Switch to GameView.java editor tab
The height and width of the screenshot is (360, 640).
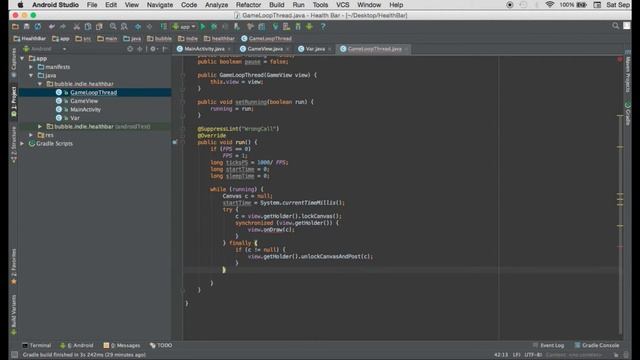[x=265, y=49]
